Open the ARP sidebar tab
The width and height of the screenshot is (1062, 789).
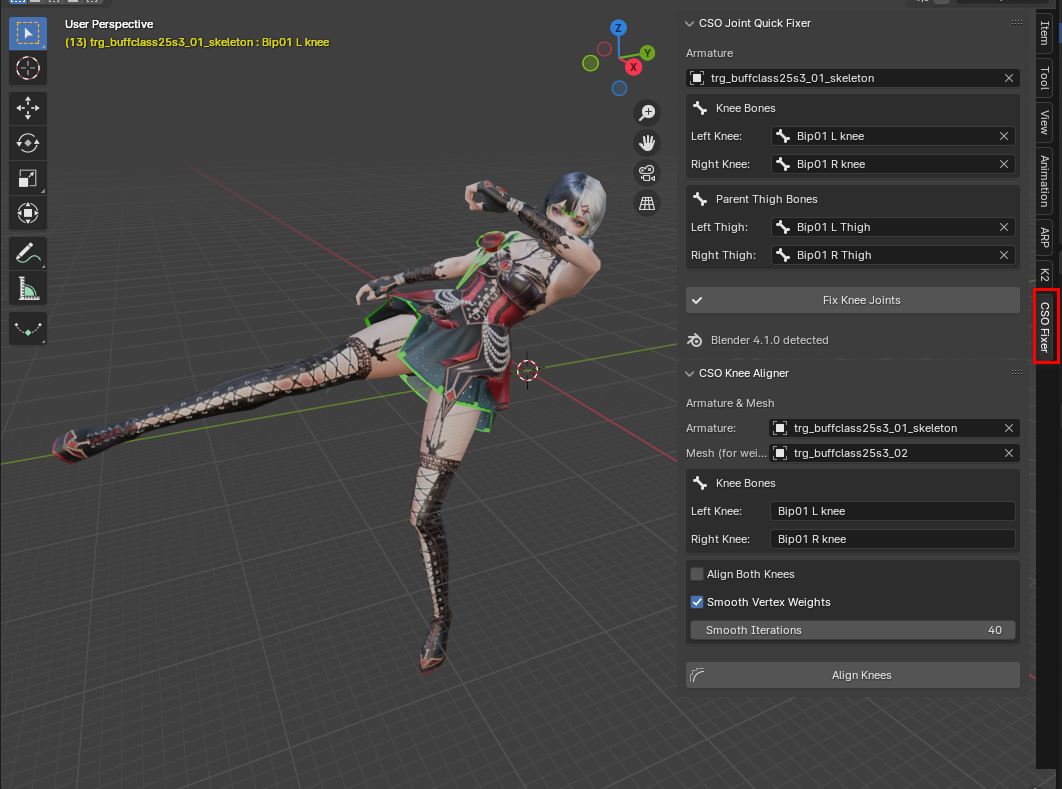point(1044,238)
